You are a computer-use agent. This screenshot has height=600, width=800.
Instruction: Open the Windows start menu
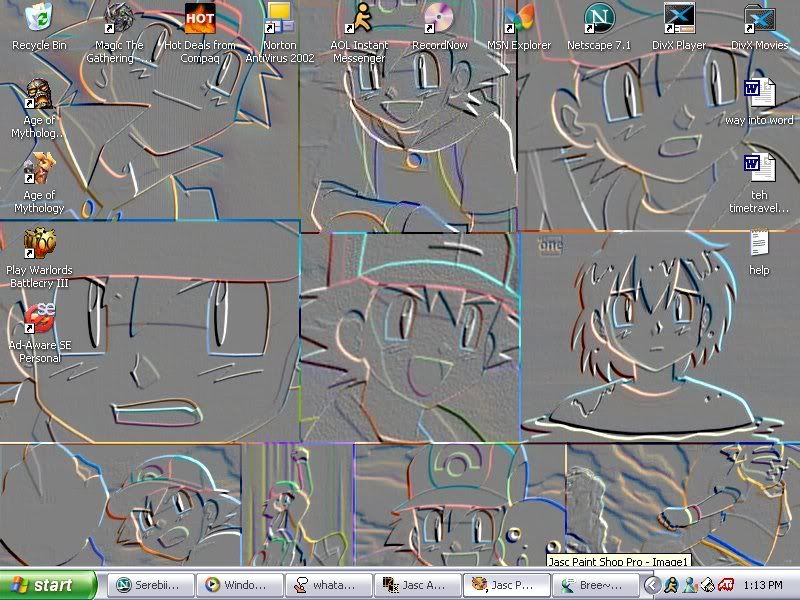[48, 585]
